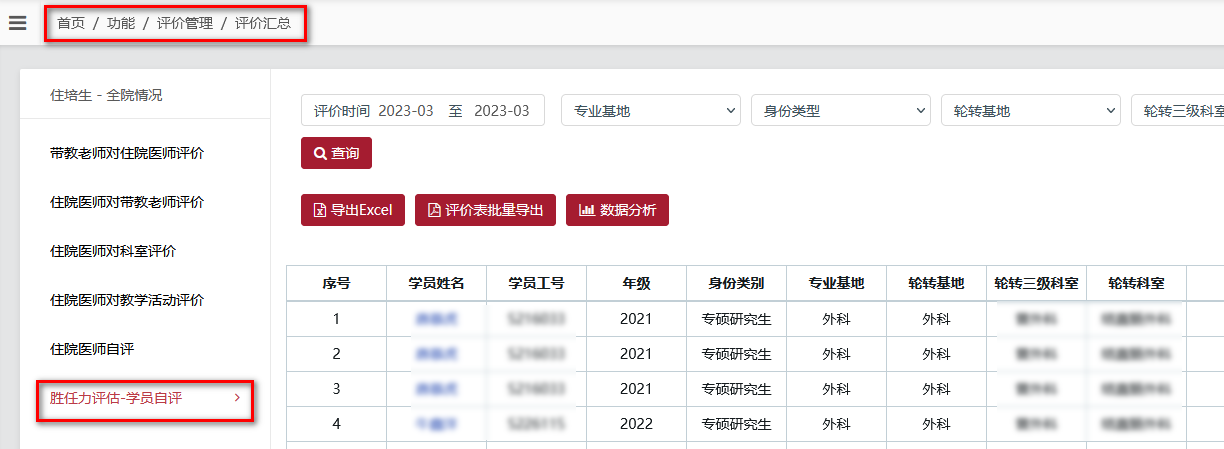Open student name link in row 3
Image resolution: width=1224 pixels, height=449 pixels.
tap(436, 389)
